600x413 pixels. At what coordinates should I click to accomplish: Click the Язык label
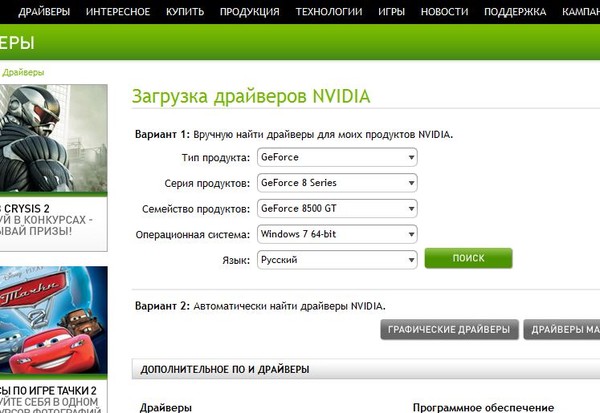coord(236,260)
